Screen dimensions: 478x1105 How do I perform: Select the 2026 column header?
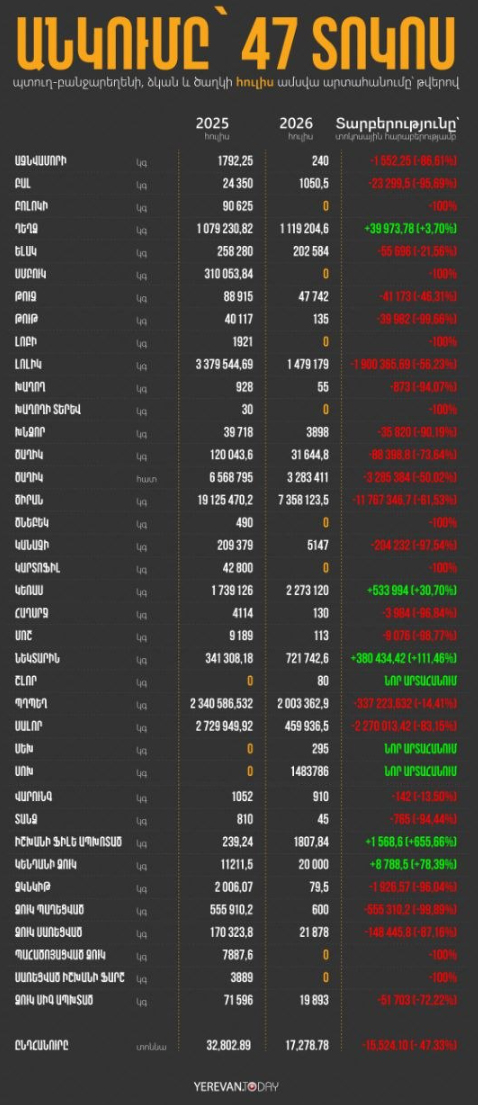296,126
